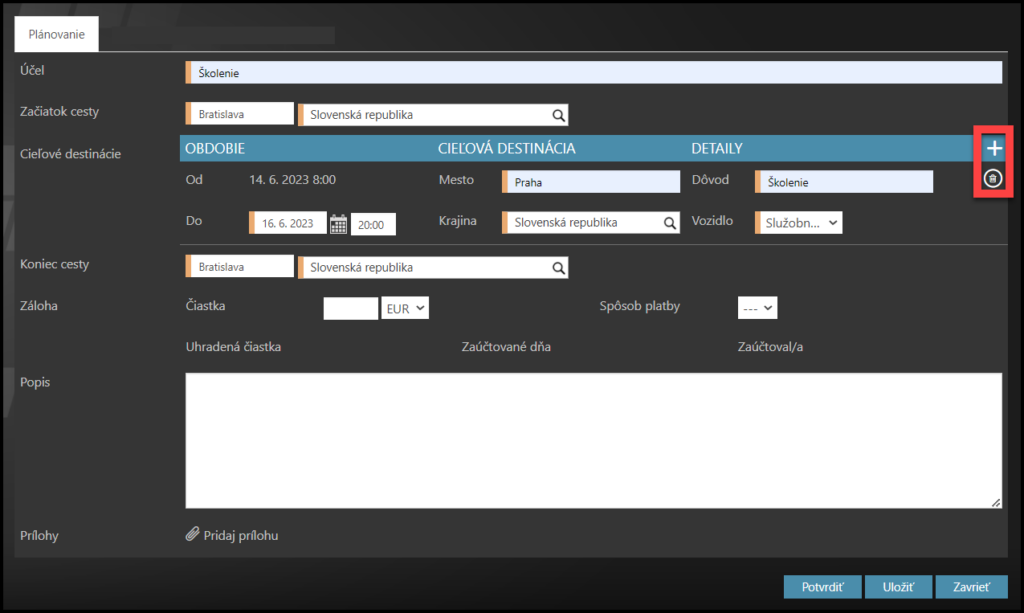The image size is (1024, 613).
Task: Close the form with Zavrieť
Action: (x=971, y=587)
